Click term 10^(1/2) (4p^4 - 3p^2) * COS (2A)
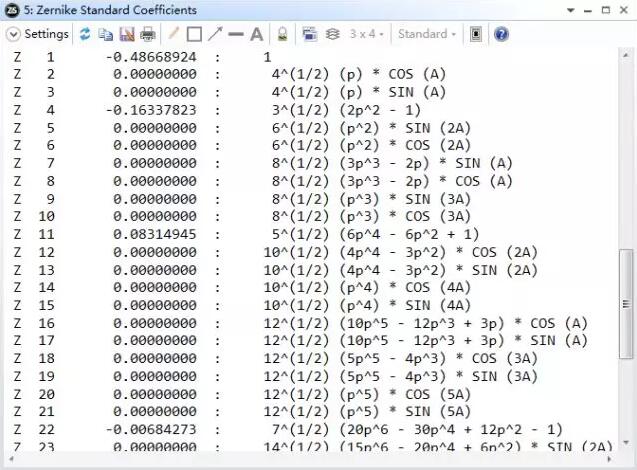This screenshot has height=470, width=637. (401, 253)
